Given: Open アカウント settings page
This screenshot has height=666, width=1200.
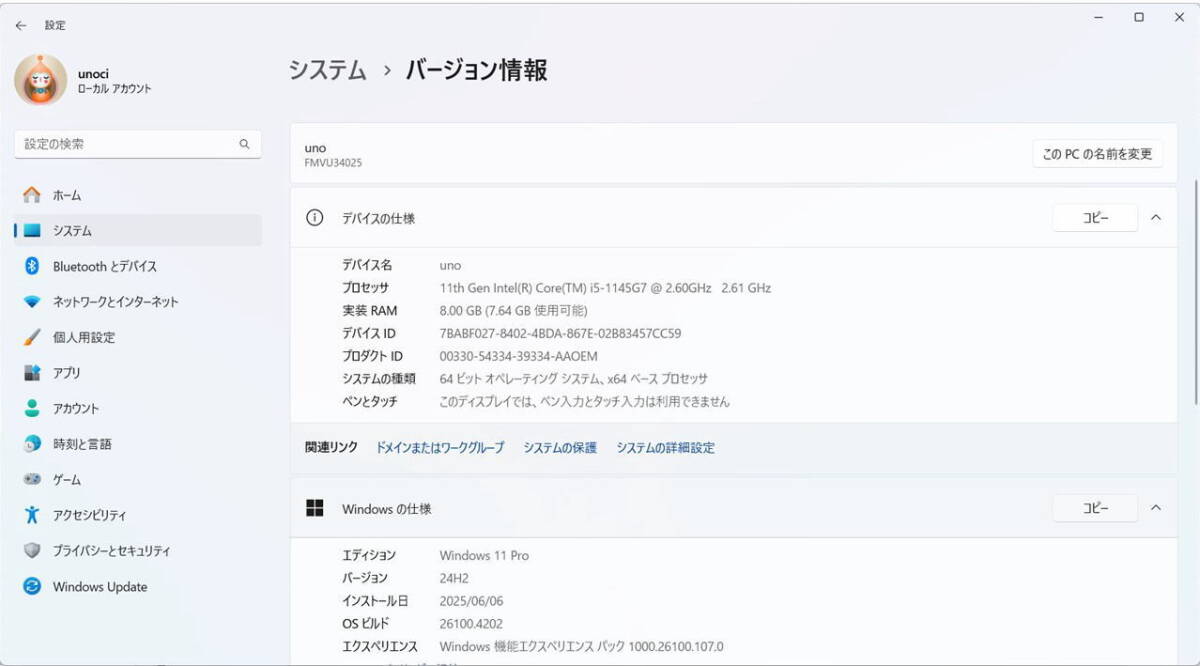Looking at the screenshot, I should (138, 408).
